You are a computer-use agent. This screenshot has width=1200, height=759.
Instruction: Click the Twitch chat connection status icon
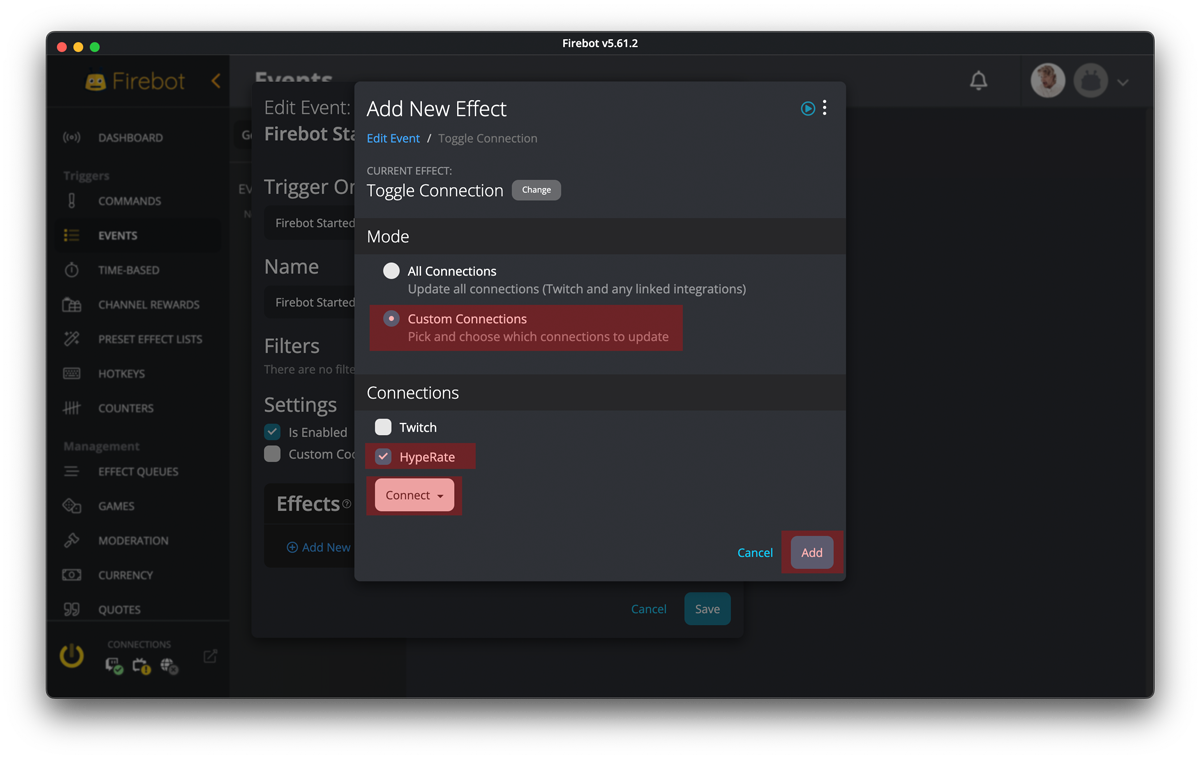115,666
